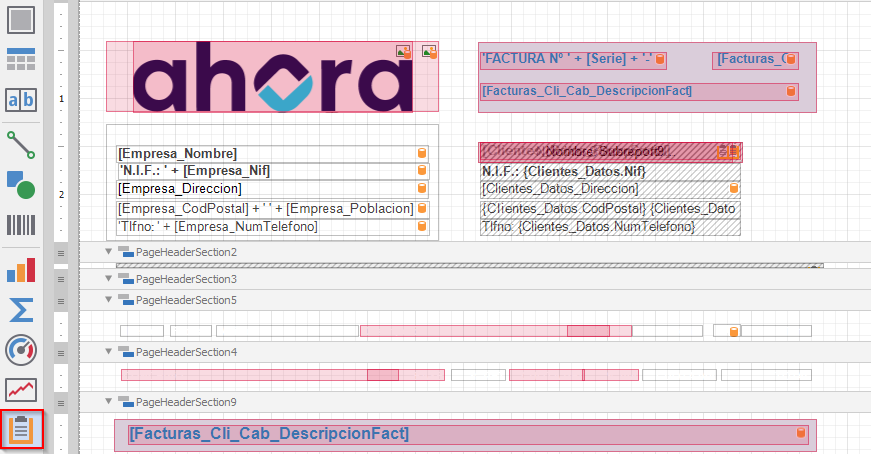Screen dimensions: 871x454
Task: Collapse PageHeaderSection4 band
Action: (109, 352)
